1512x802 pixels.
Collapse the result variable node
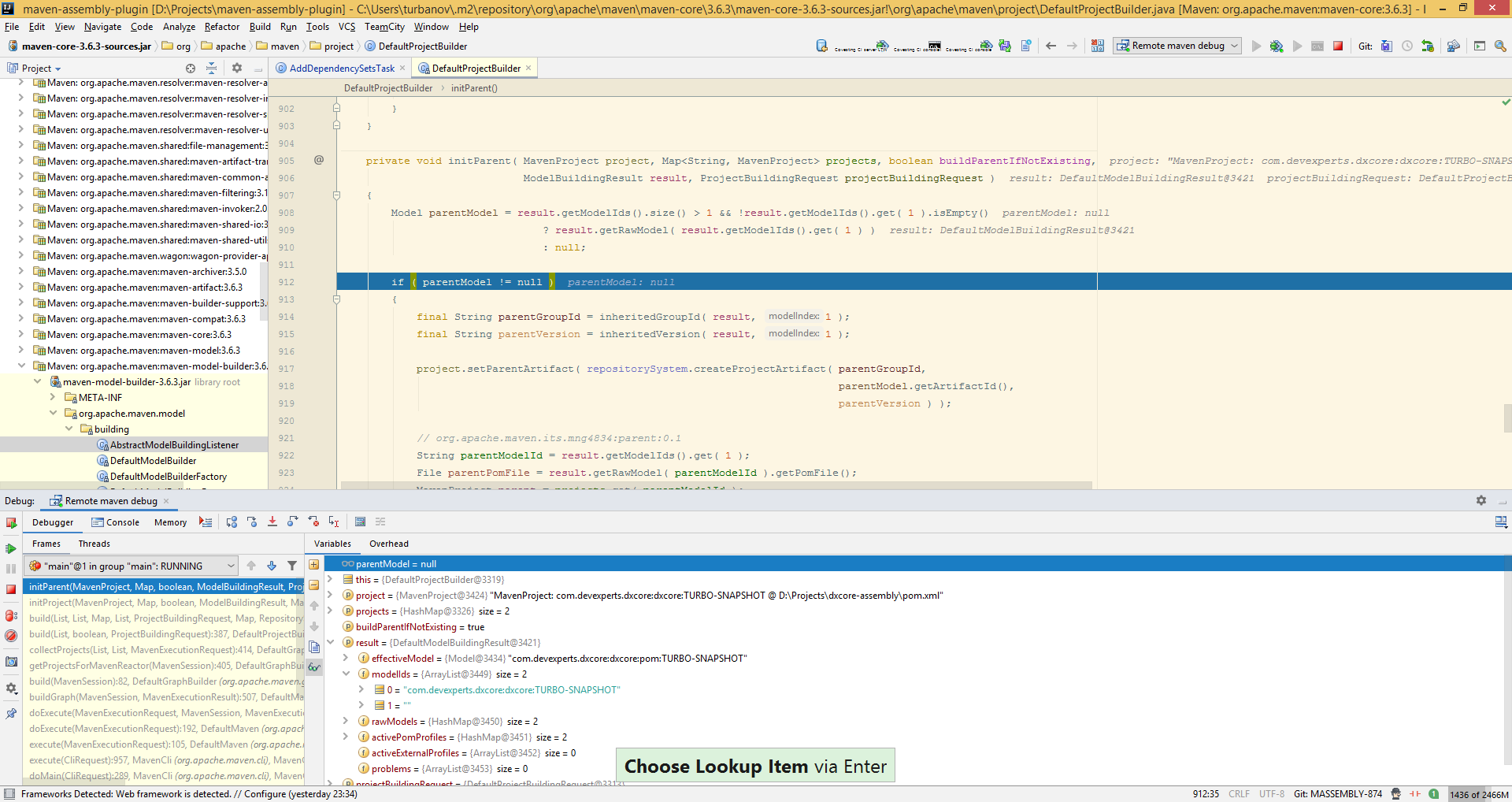[x=331, y=642]
